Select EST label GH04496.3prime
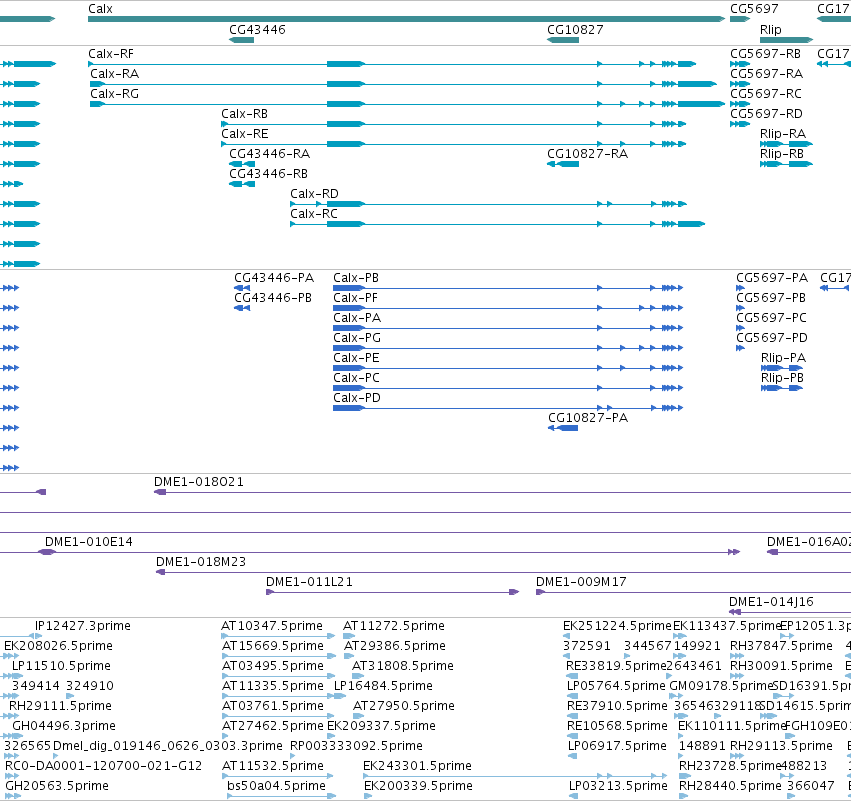 (64, 726)
